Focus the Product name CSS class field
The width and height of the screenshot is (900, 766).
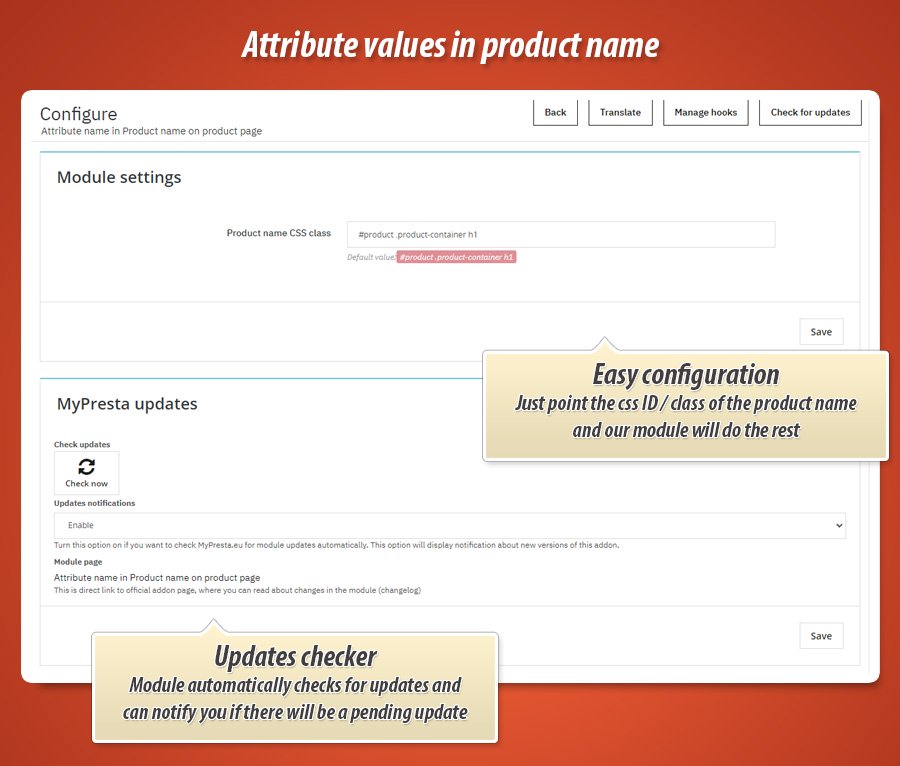tap(560, 234)
